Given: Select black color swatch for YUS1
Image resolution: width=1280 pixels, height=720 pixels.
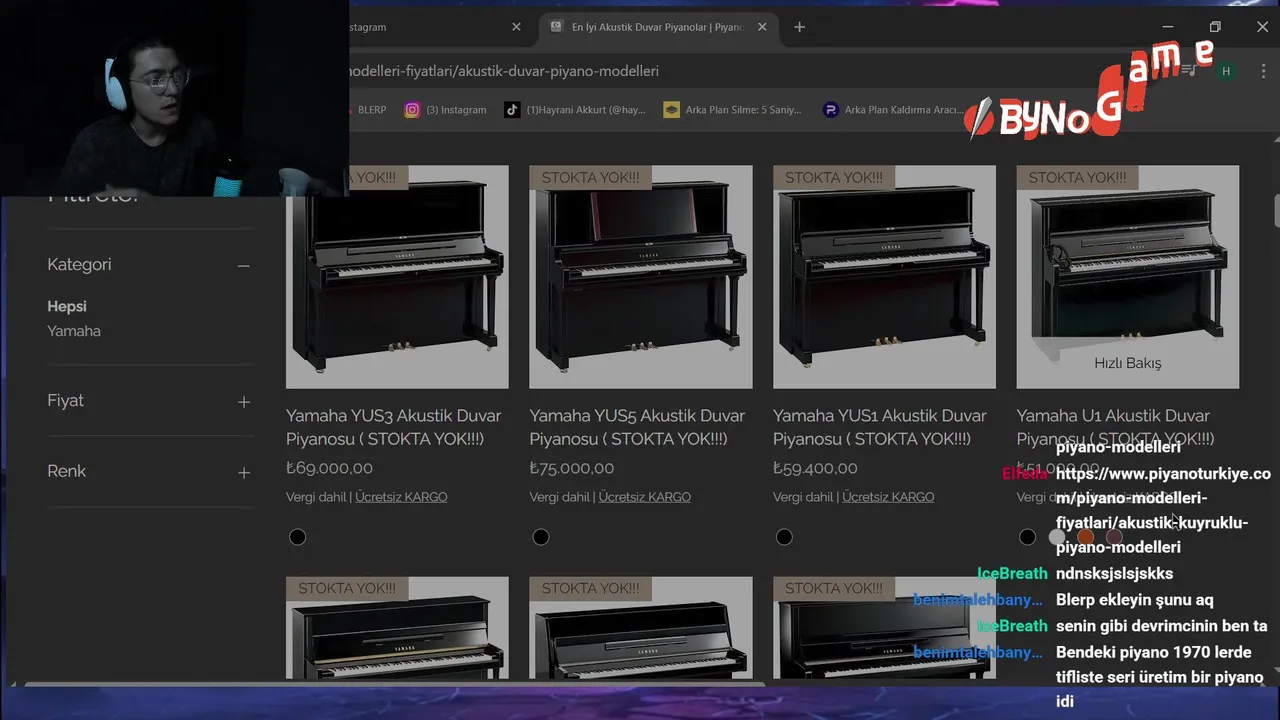Looking at the screenshot, I should coord(784,537).
